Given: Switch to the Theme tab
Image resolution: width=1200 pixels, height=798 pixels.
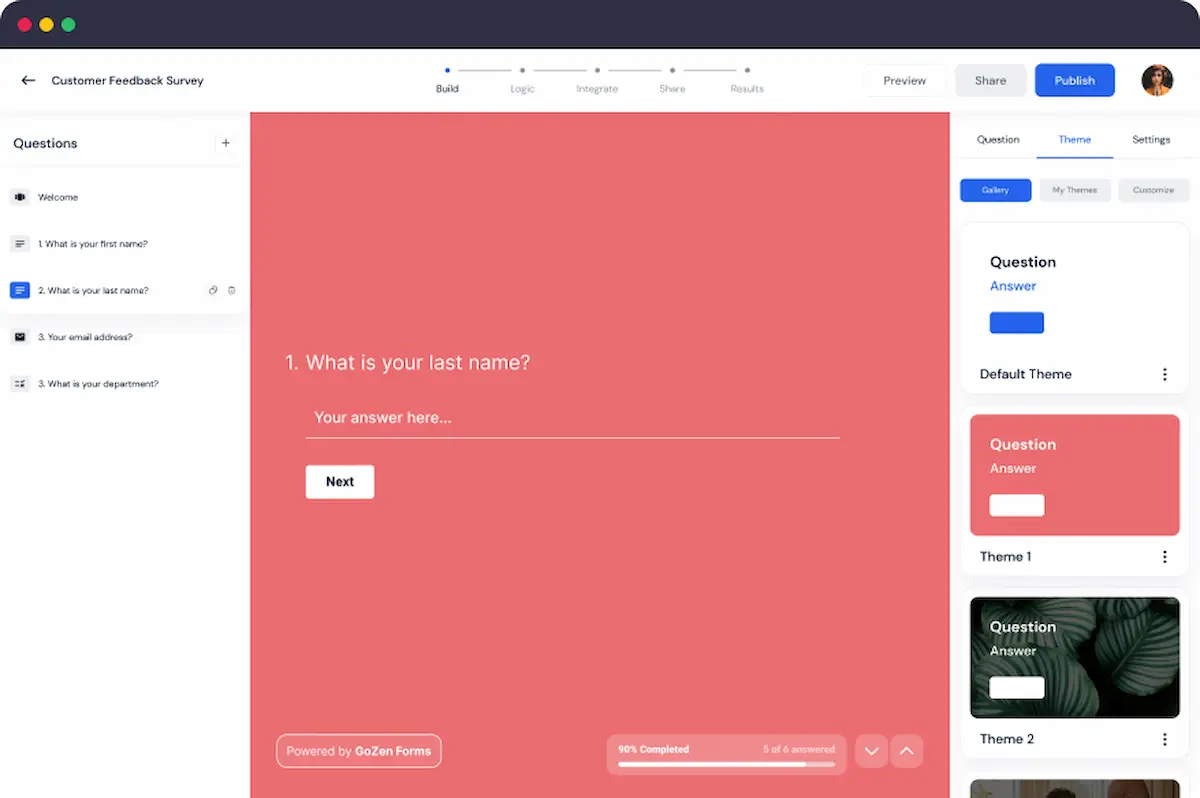Looking at the screenshot, I should [x=1074, y=140].
